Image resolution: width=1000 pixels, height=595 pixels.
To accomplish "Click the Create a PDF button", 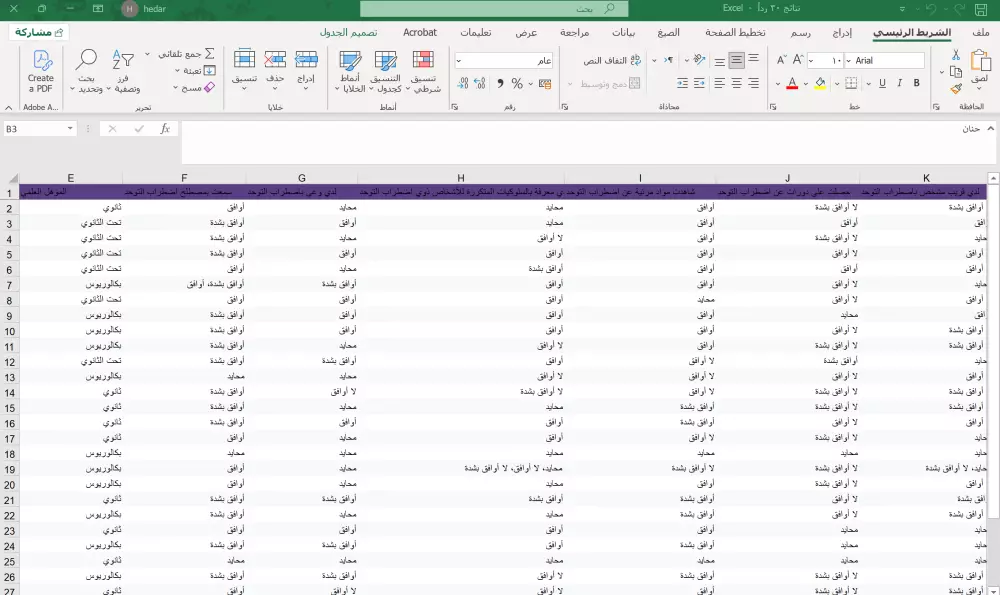I will 40,72.
